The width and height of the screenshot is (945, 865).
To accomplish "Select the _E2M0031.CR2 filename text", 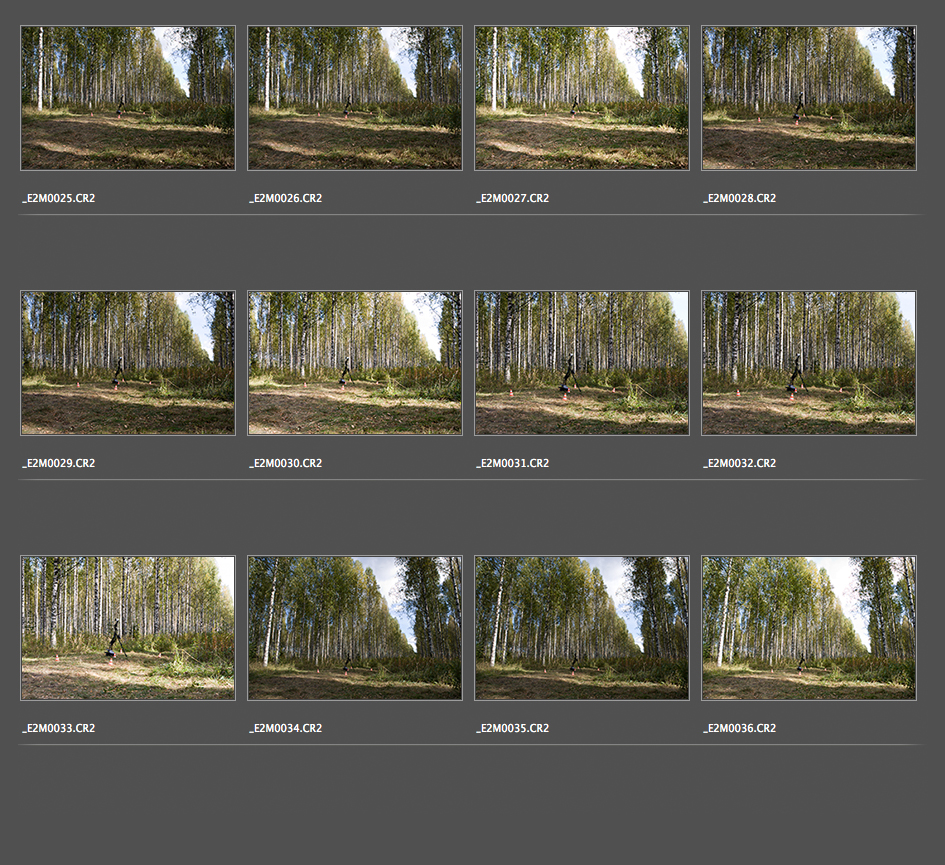I will 513,464.
